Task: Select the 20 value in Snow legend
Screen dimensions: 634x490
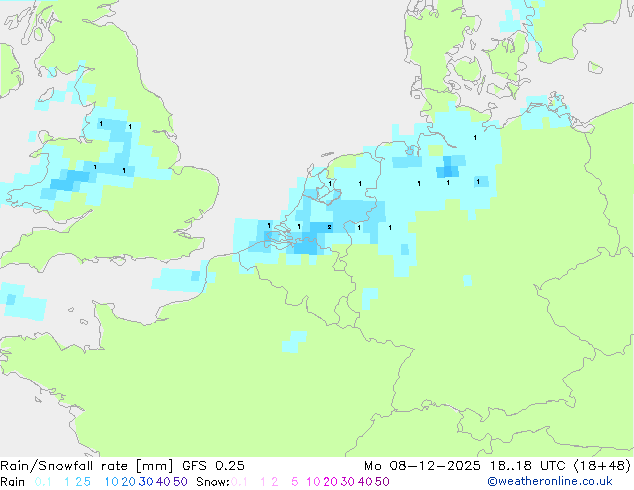Action: (330, 482)
